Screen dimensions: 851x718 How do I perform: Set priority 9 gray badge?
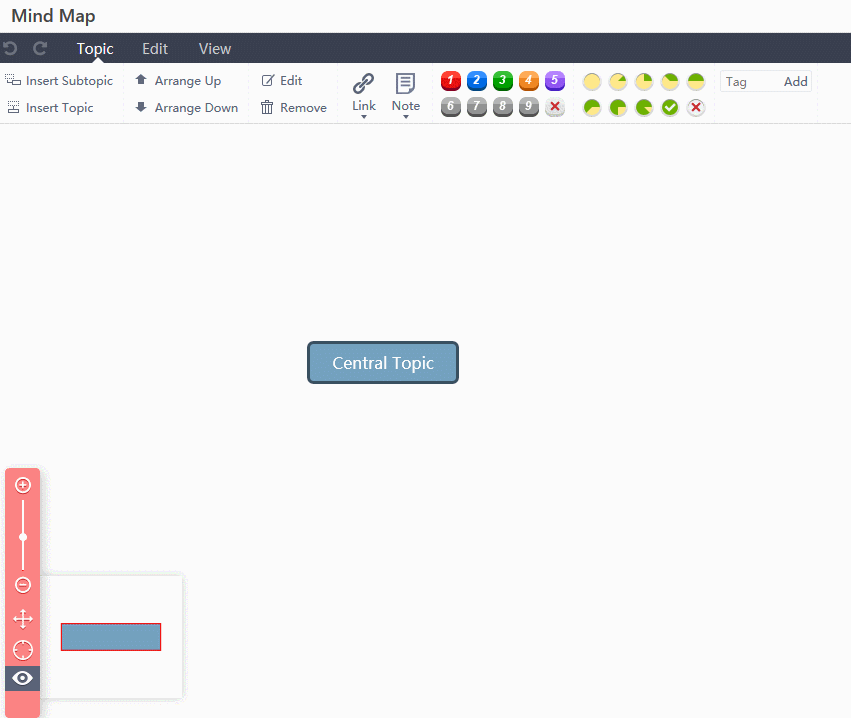pyautogui.click(x=529, y=107)
